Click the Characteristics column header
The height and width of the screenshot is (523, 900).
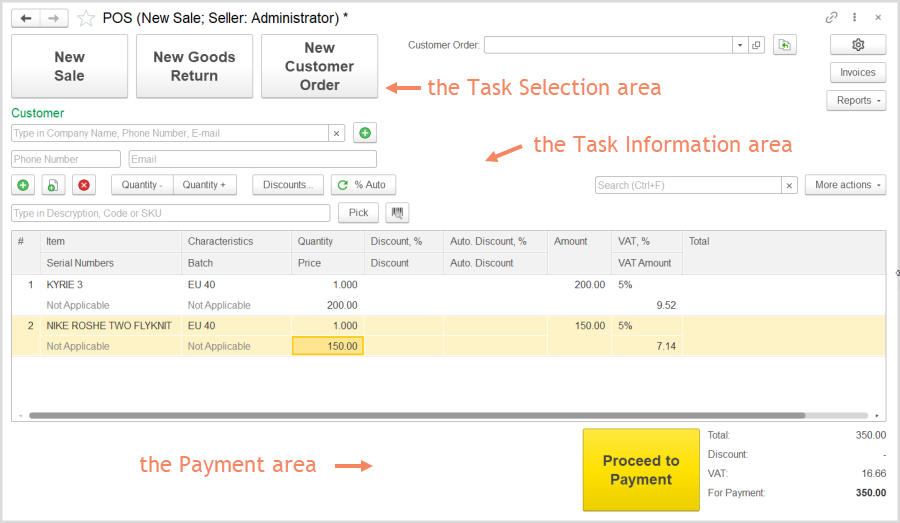[x=236, y=242]
